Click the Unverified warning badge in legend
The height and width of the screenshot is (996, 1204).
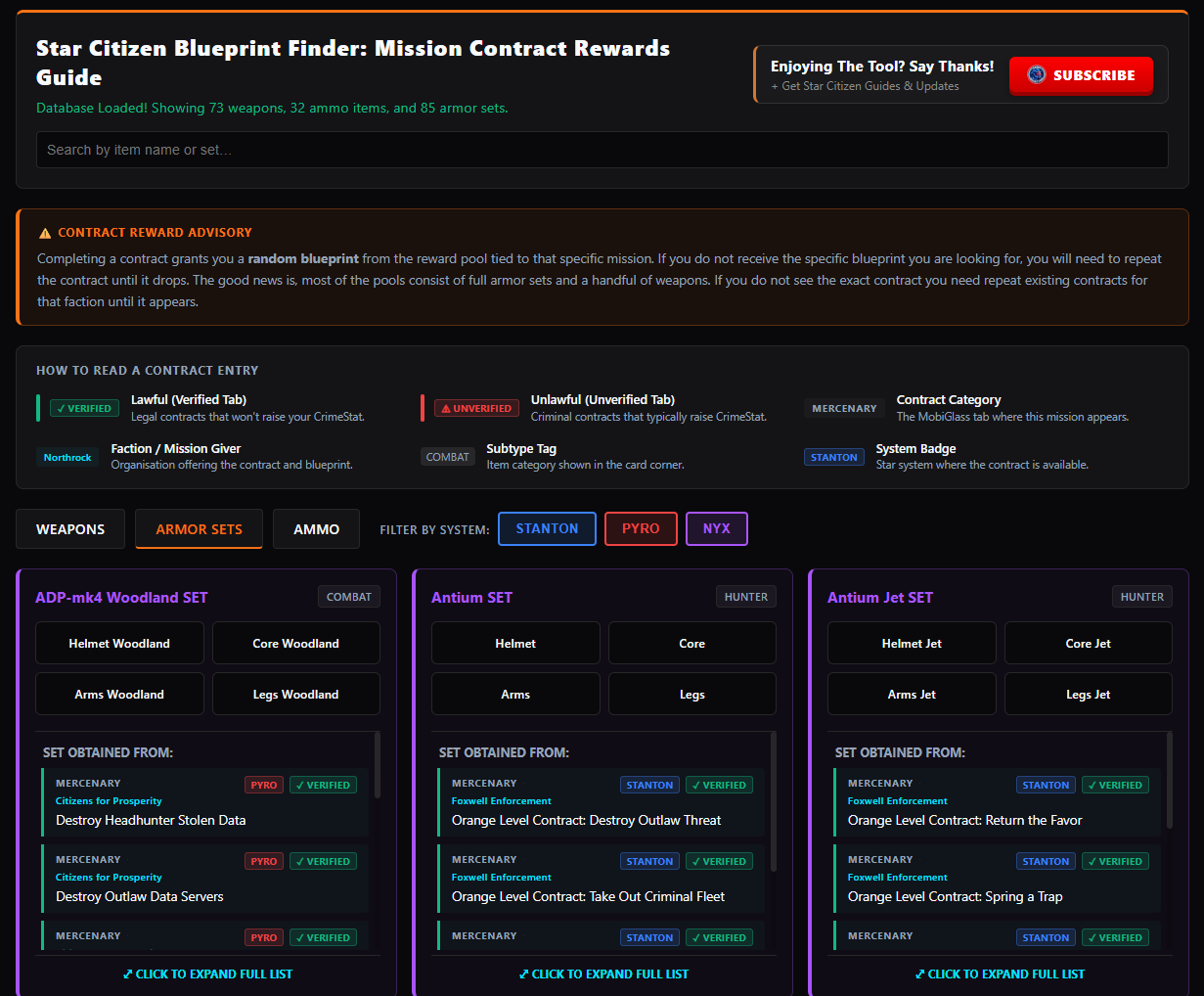[x=476, y=408]
